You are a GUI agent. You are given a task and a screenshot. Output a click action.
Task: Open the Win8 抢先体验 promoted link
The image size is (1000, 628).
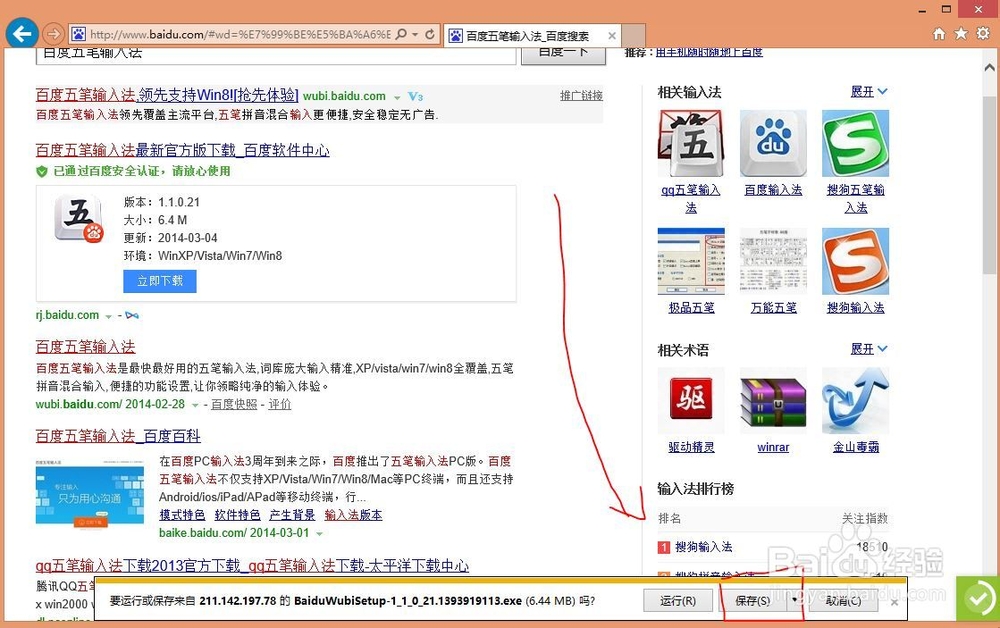pyautogui.click(x=167, y=95)
